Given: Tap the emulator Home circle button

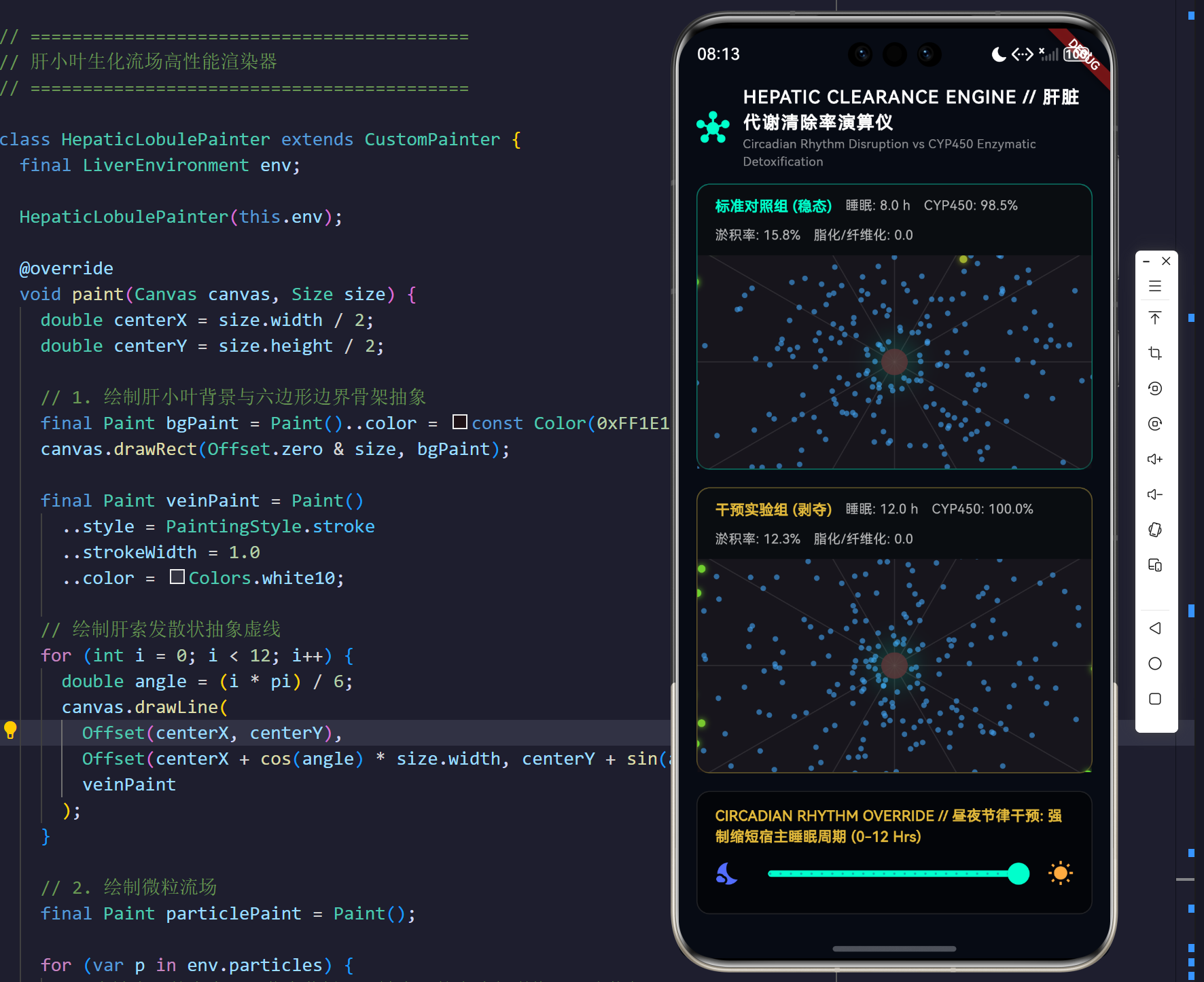Looking at the screenshot, I should pyautogui.click(x=1155, y=663).
